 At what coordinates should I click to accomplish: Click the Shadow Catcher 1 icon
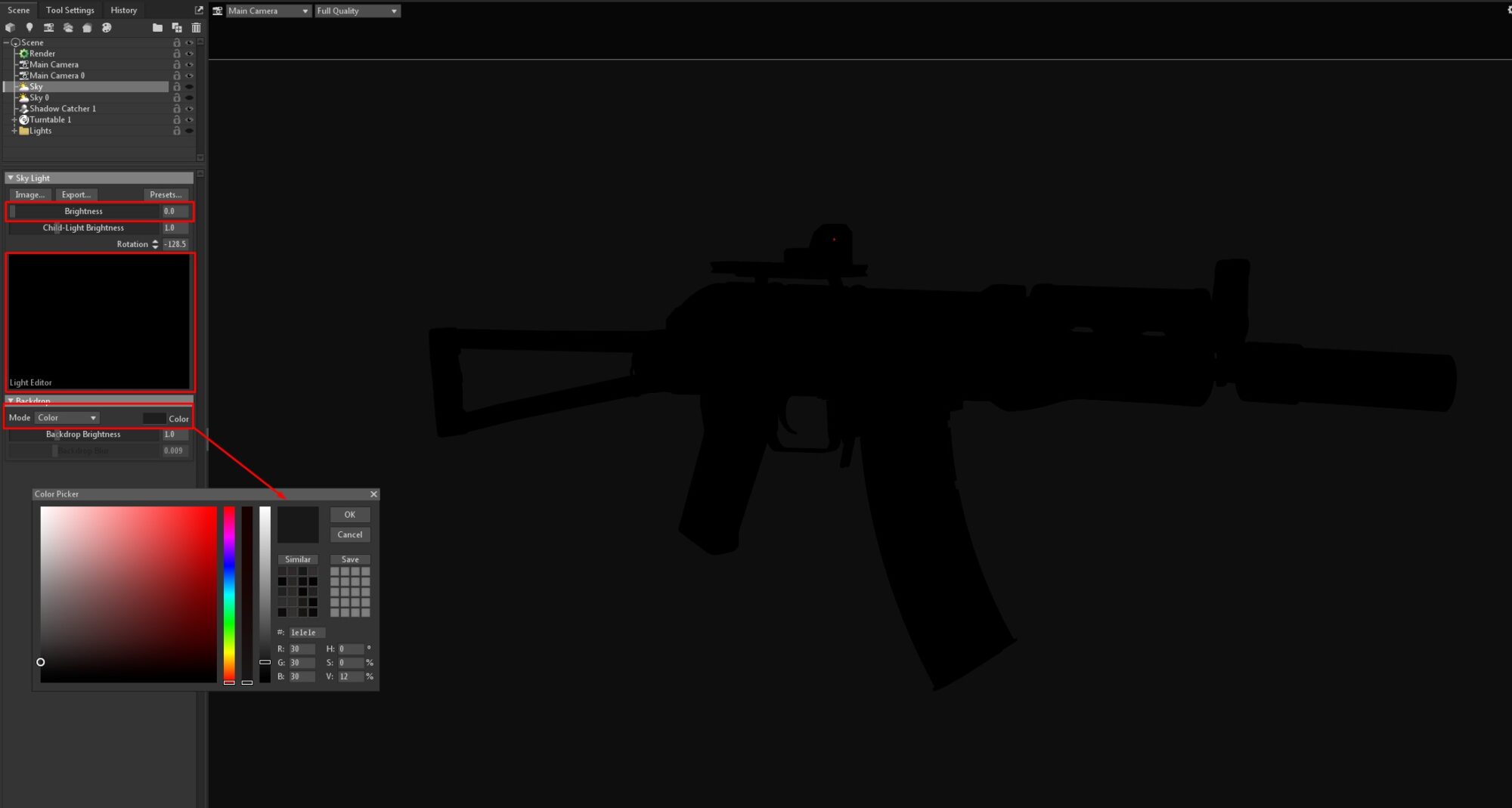click(23, 109)
